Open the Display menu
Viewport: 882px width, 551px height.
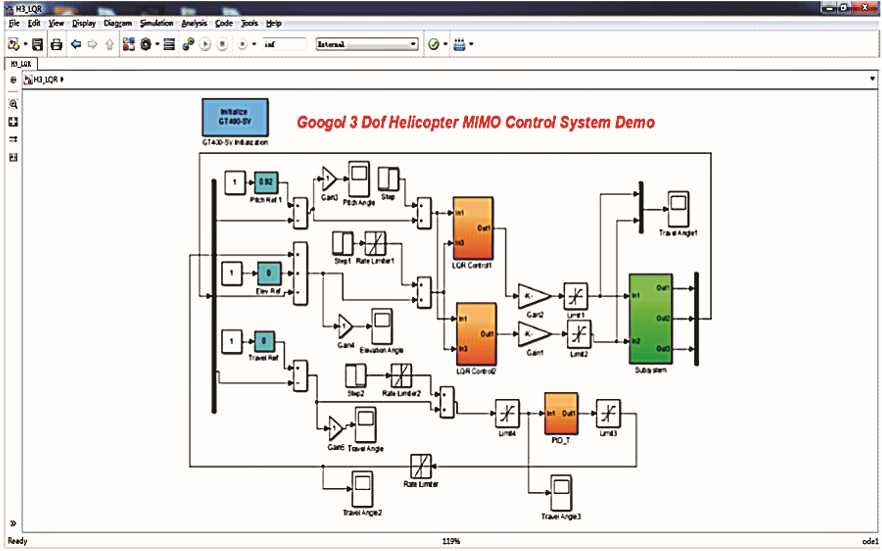coord(84,24)
